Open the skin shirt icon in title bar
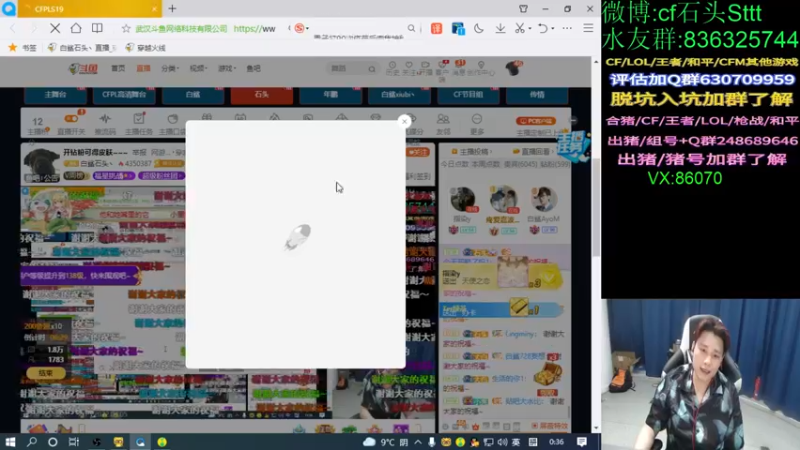 coord(523,9)
